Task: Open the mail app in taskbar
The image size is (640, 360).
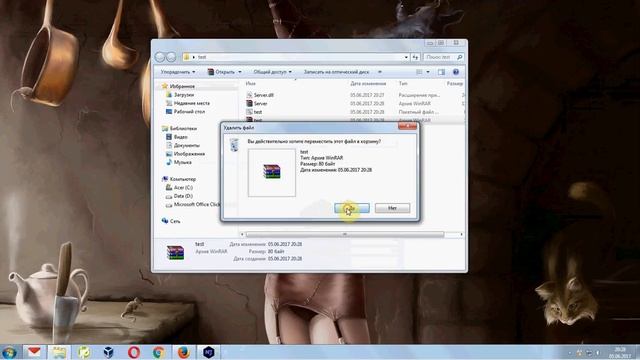Action: 34,352
